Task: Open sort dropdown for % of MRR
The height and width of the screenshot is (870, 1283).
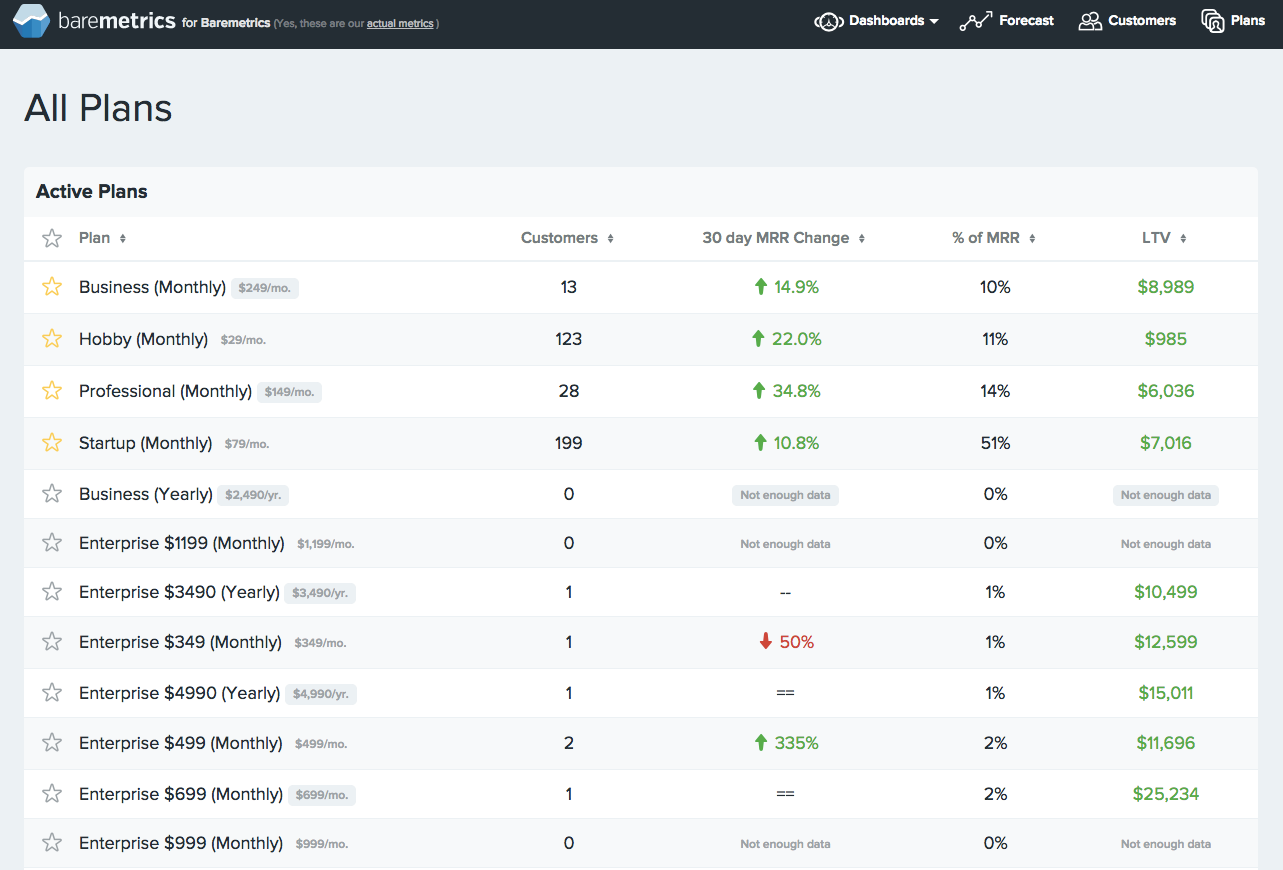Action: (1031, 238)
